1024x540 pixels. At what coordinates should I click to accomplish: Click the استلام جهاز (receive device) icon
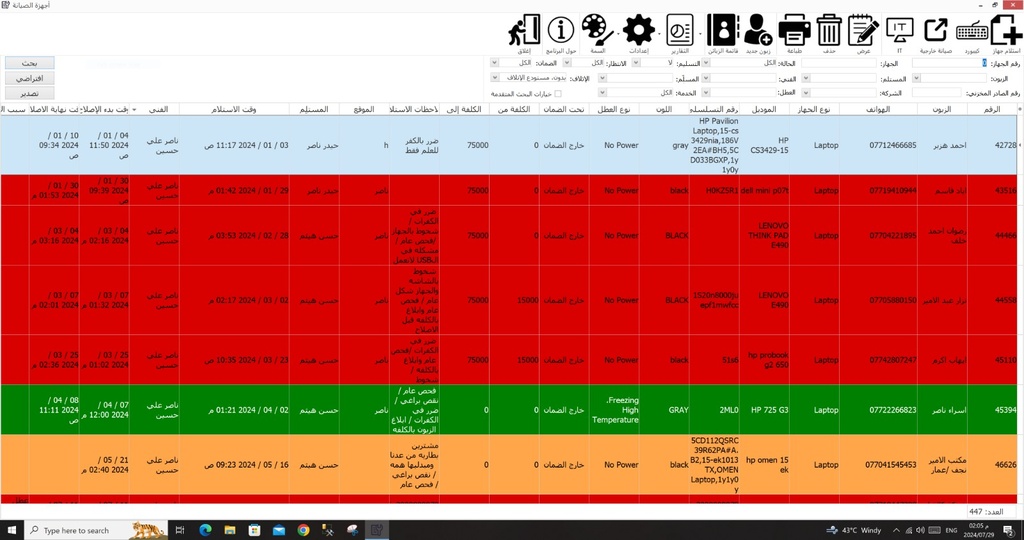point(1006,31)
